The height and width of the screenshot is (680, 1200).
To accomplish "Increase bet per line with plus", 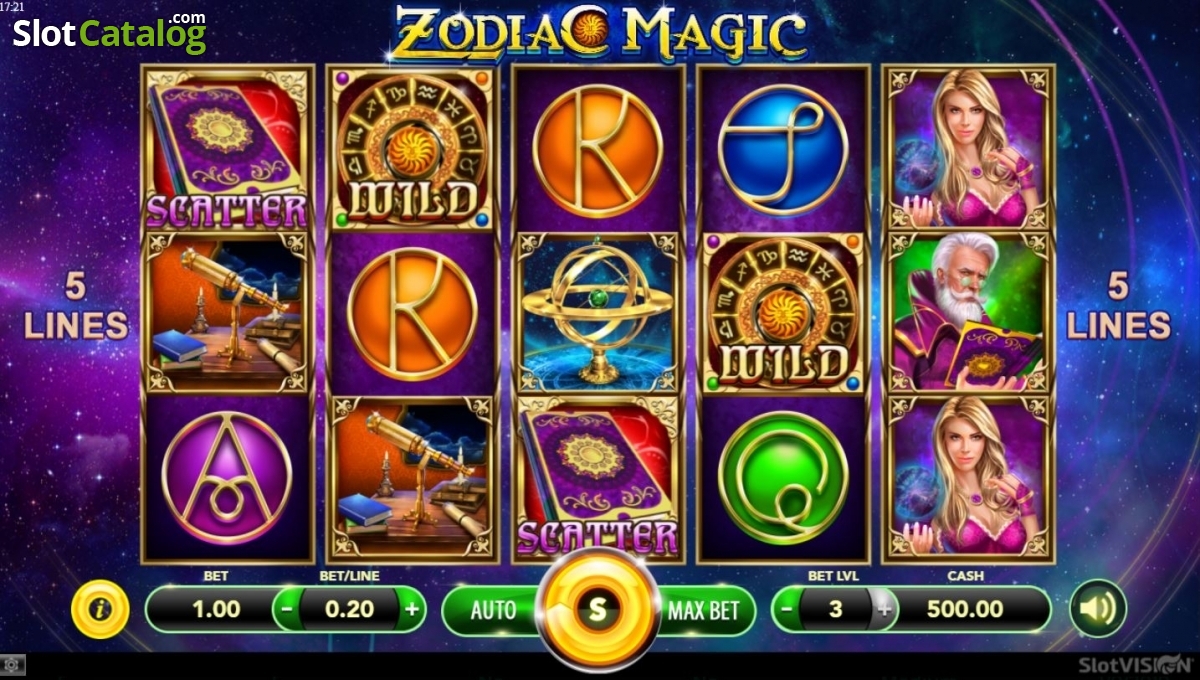I will pyautogui.click(x=411, y=608).
